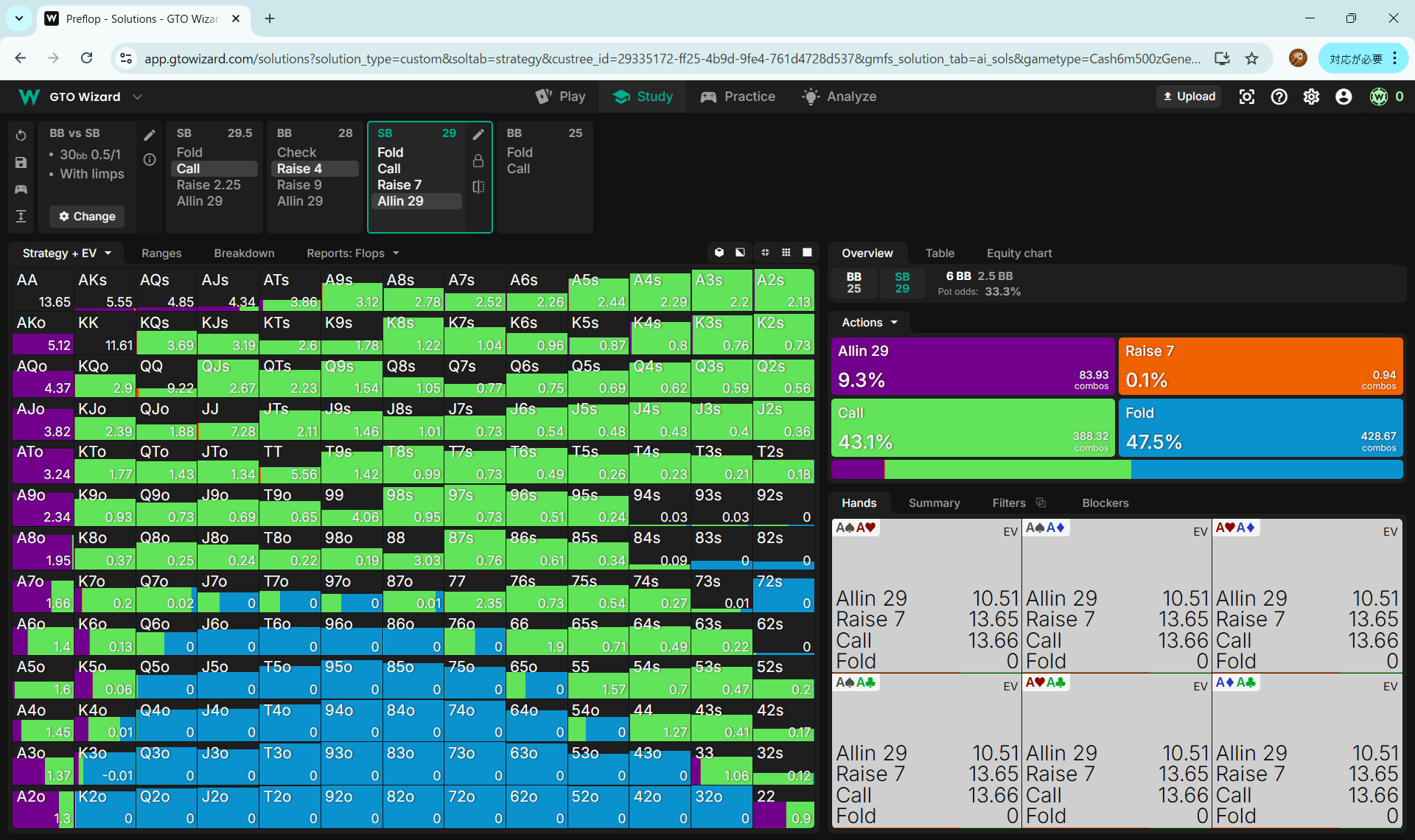Viewport: 1415px width, 840px height.
Task: Switch to the Equity chart tab
Action: [1019, 253]
